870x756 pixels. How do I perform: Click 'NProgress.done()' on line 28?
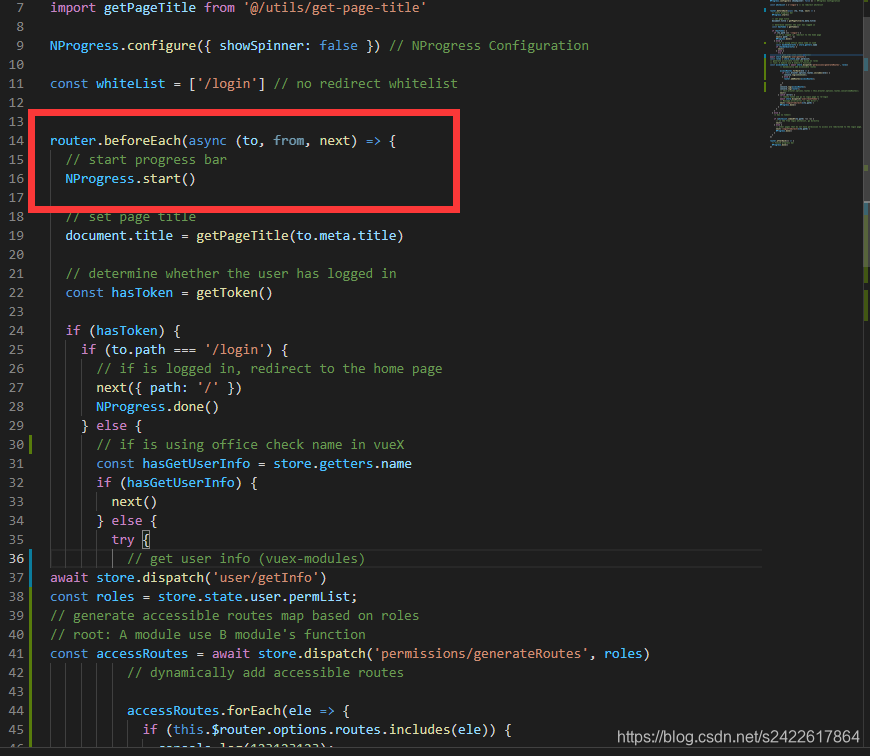click(158, 407)
